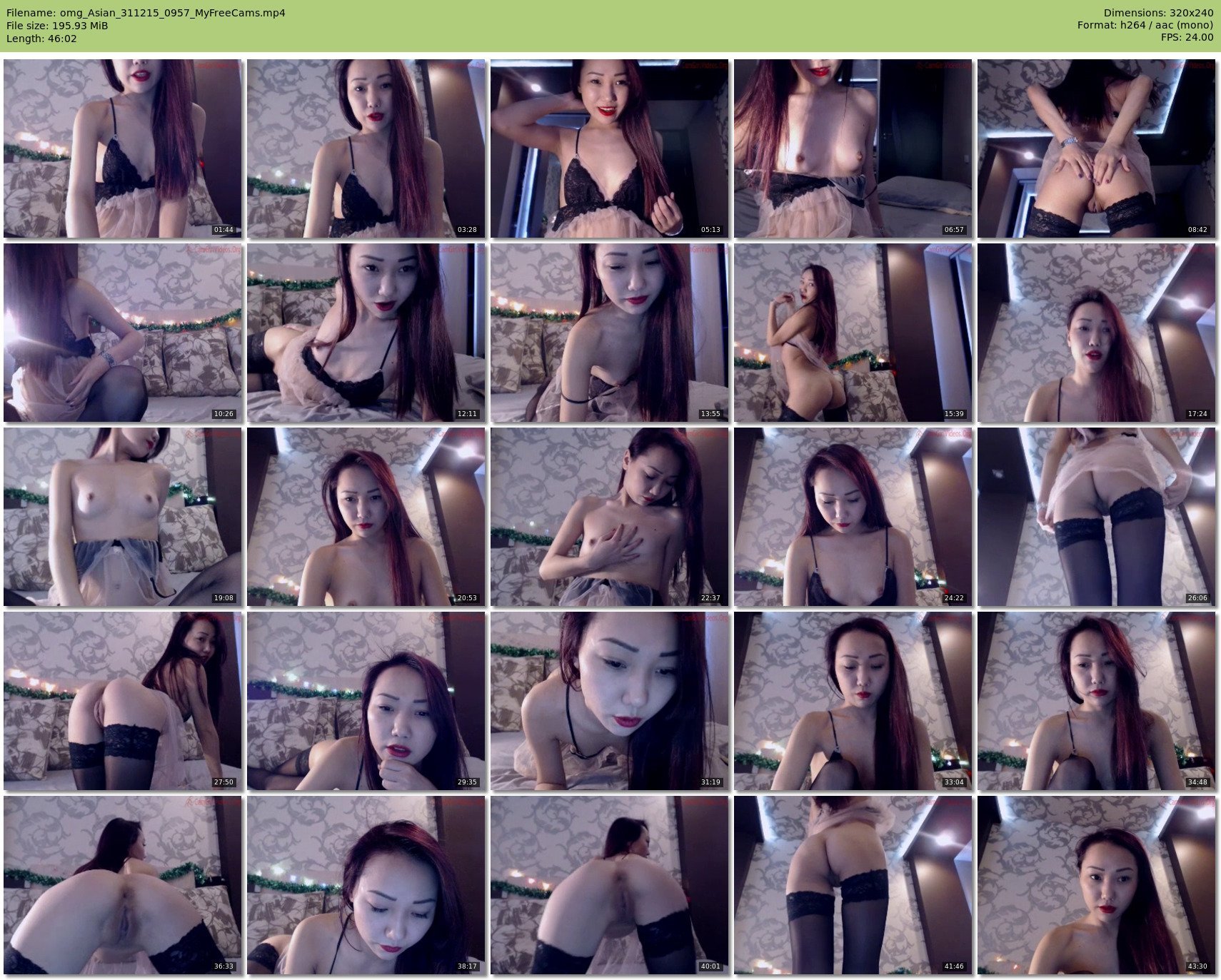Select the final thumbnail timestamped 43:30
This screenshot has width=1221, height=980.
point(1096,884)
